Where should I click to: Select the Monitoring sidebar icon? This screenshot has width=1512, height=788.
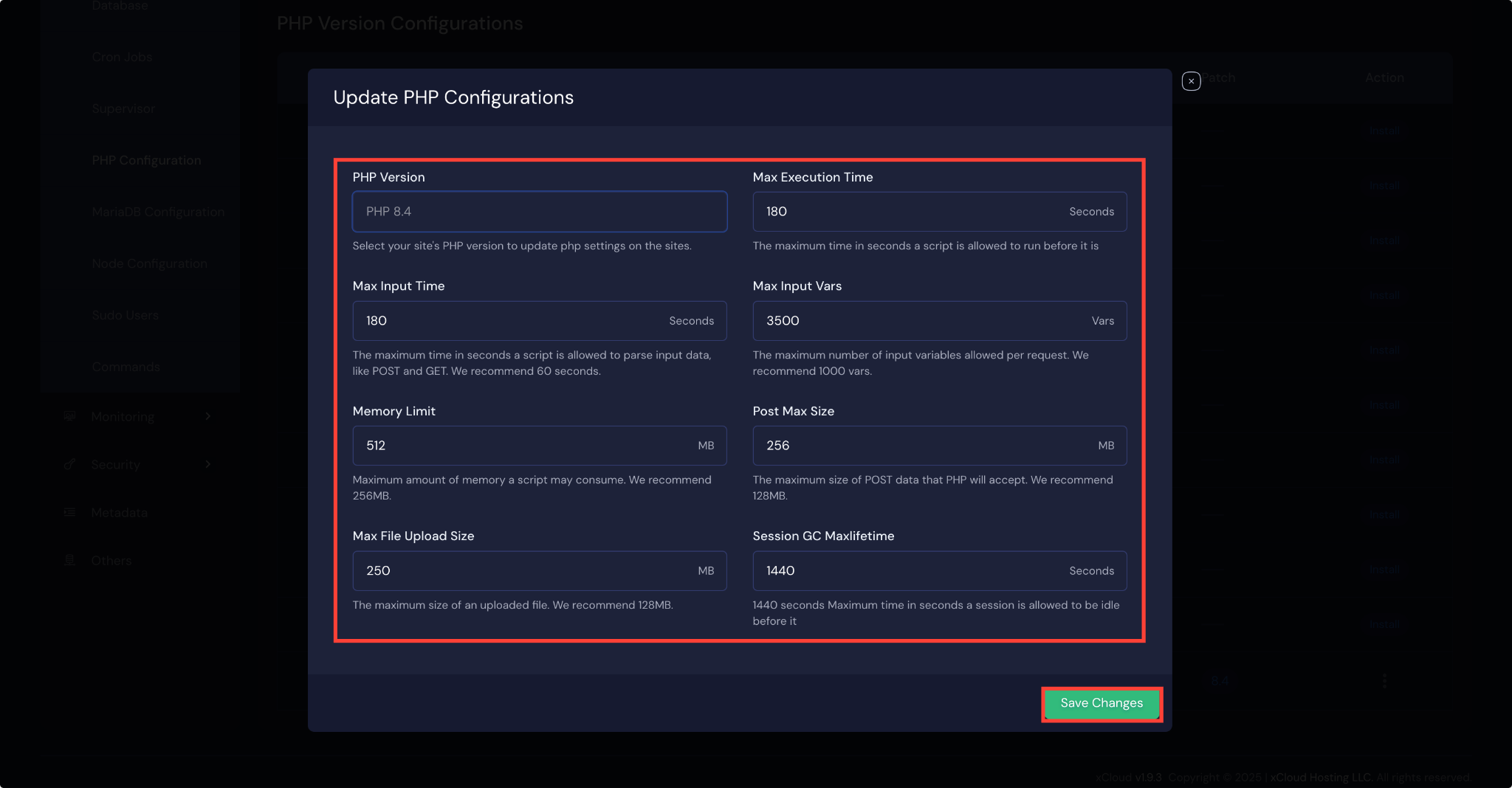pyautogui.click(x=70, y=416)
